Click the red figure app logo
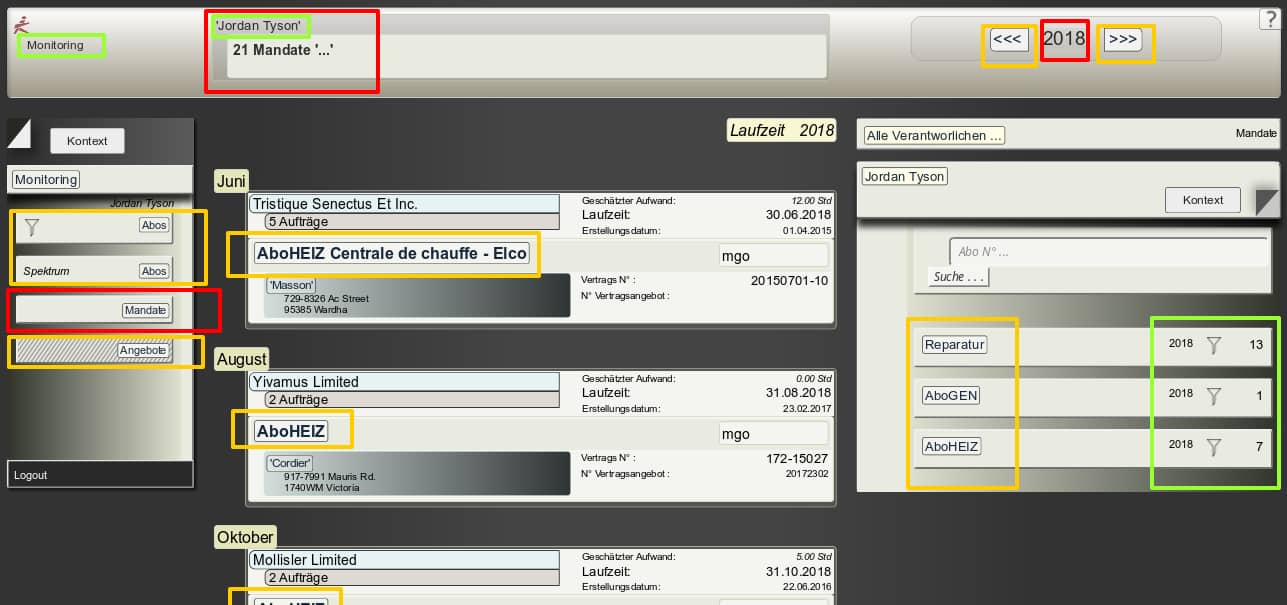1287x605 pixels. pyautogui.click(x=22, y=25)
